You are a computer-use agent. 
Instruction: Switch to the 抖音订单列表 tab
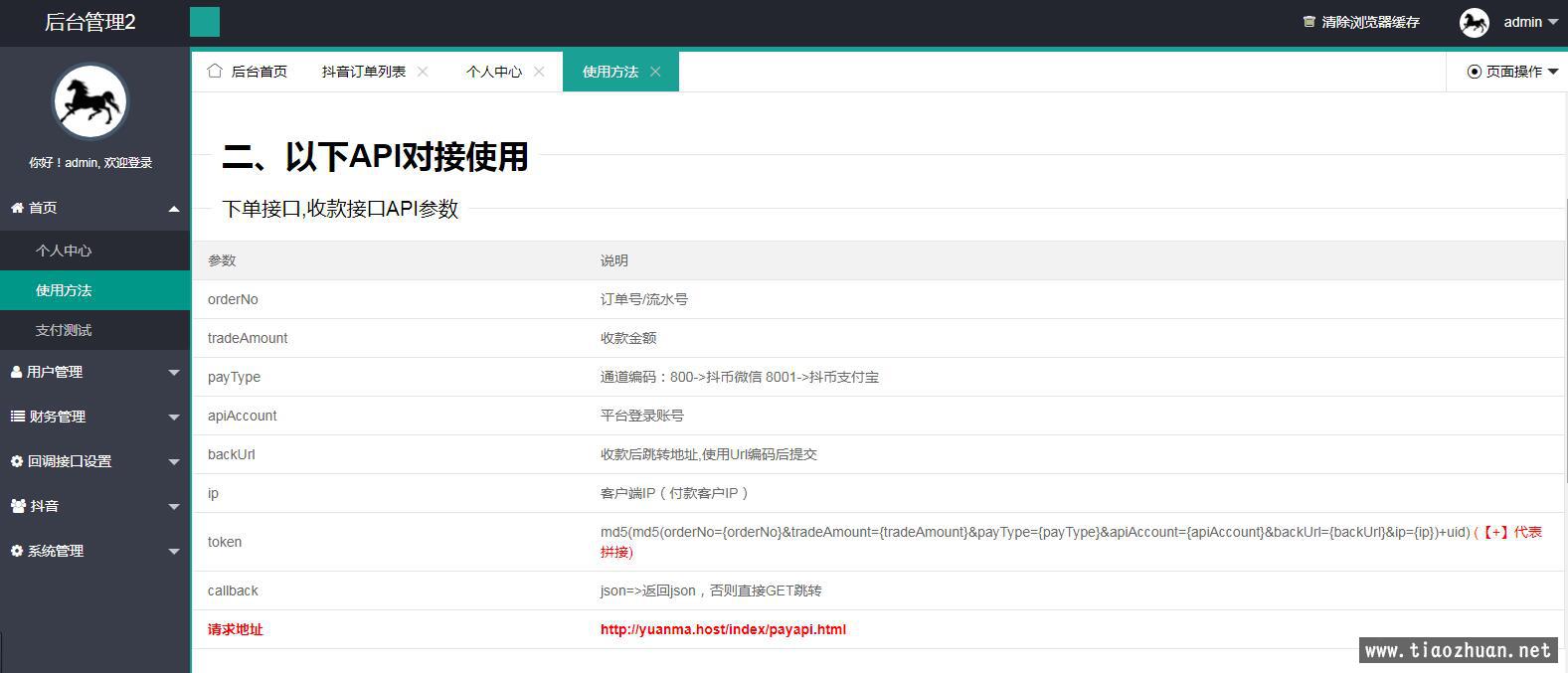pyautogui.click(x=363, y=72)
